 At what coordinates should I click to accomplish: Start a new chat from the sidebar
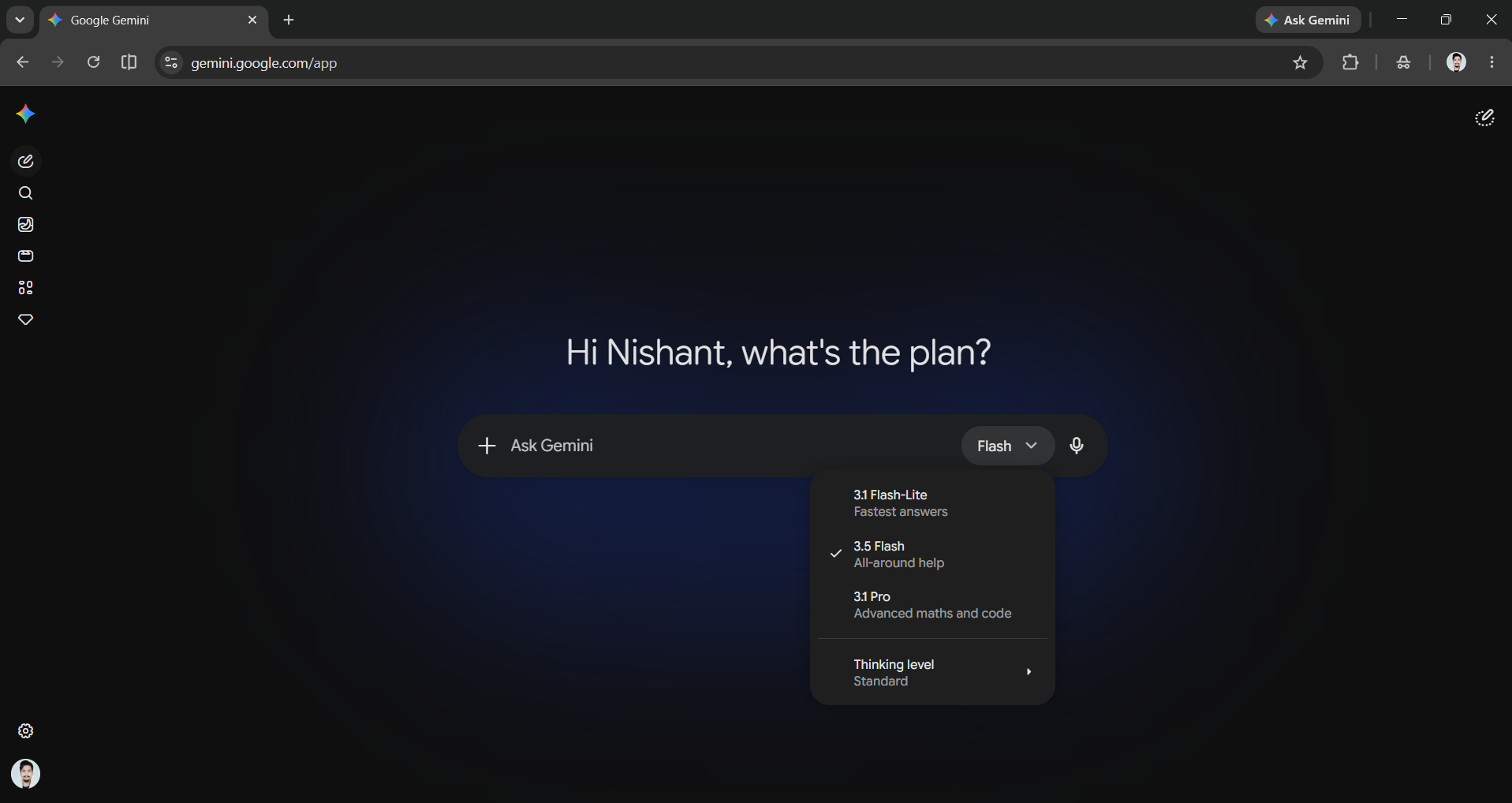[25, 161]
